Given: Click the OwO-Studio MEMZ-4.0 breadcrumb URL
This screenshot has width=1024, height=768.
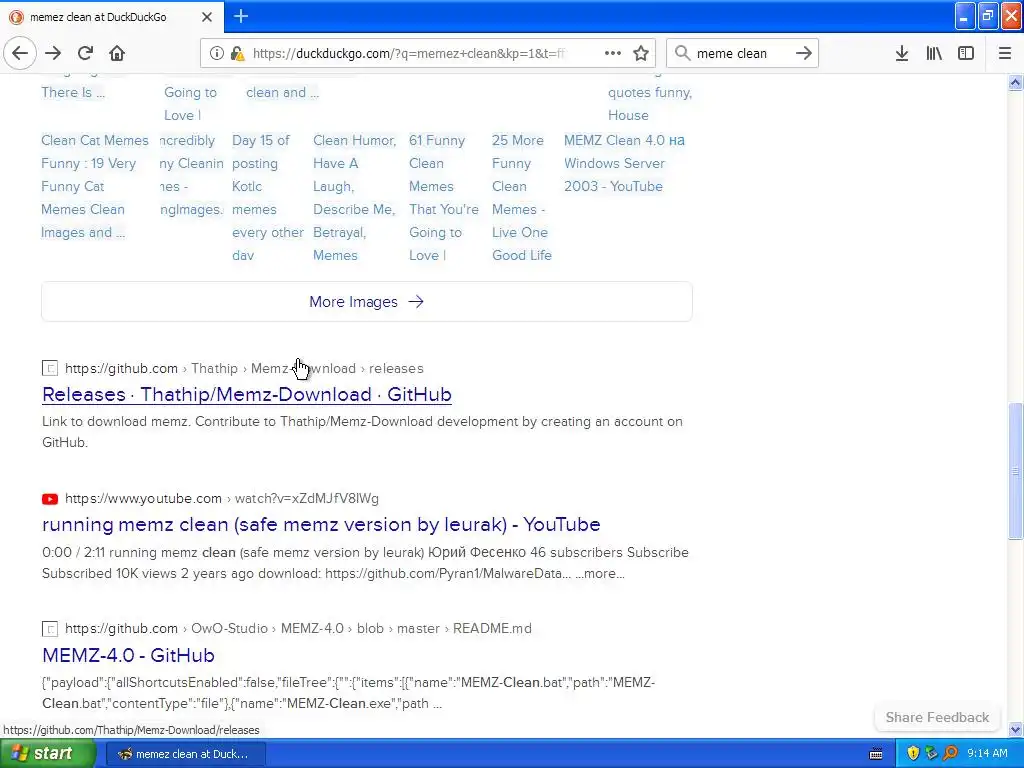Looking at the screenshot, I should click(298, 628).
